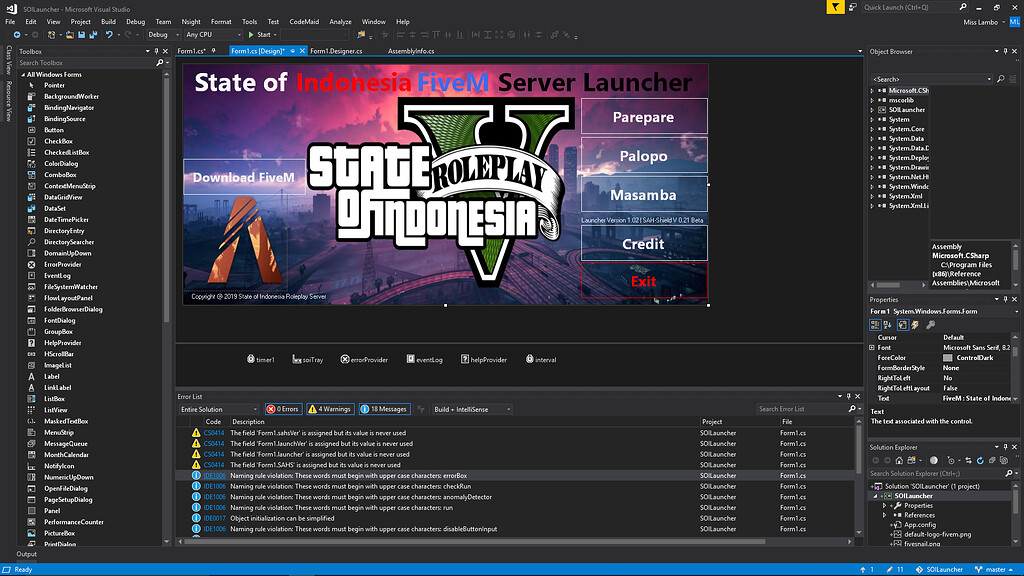Open the Debug configuration dropdown

pos(163,35)
